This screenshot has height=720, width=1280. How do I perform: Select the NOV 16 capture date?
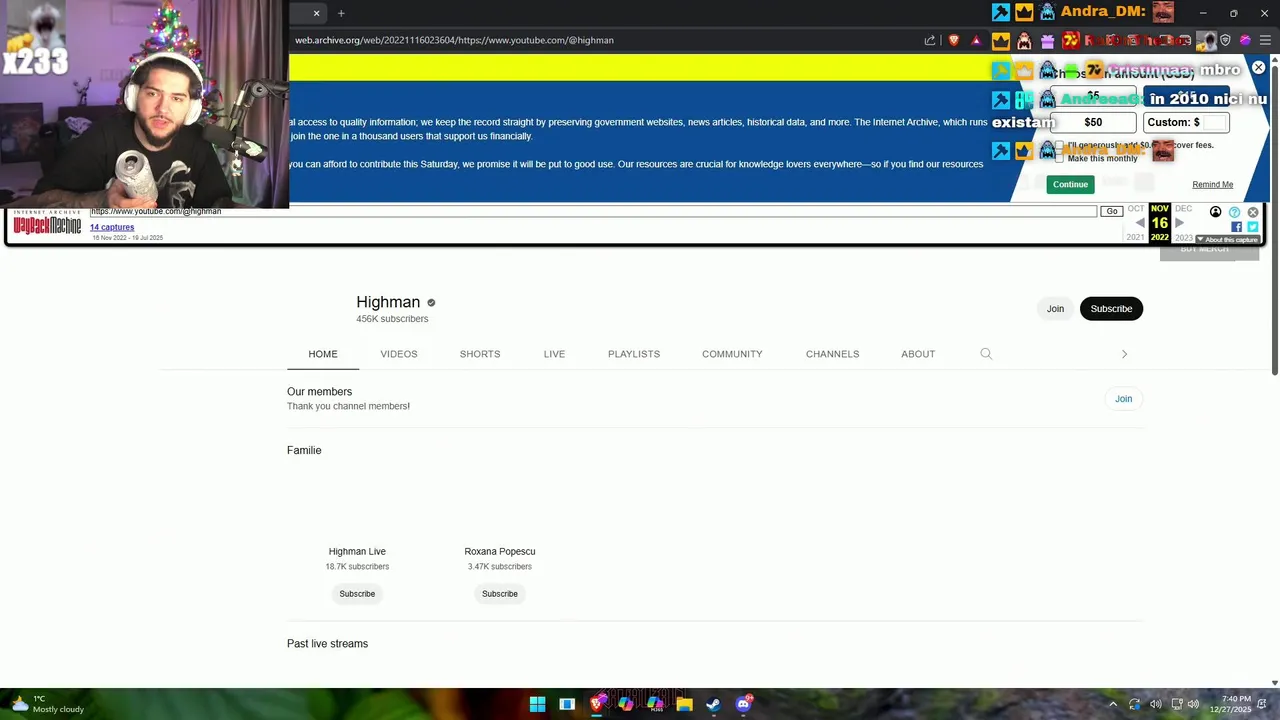tap(1159, 223)
